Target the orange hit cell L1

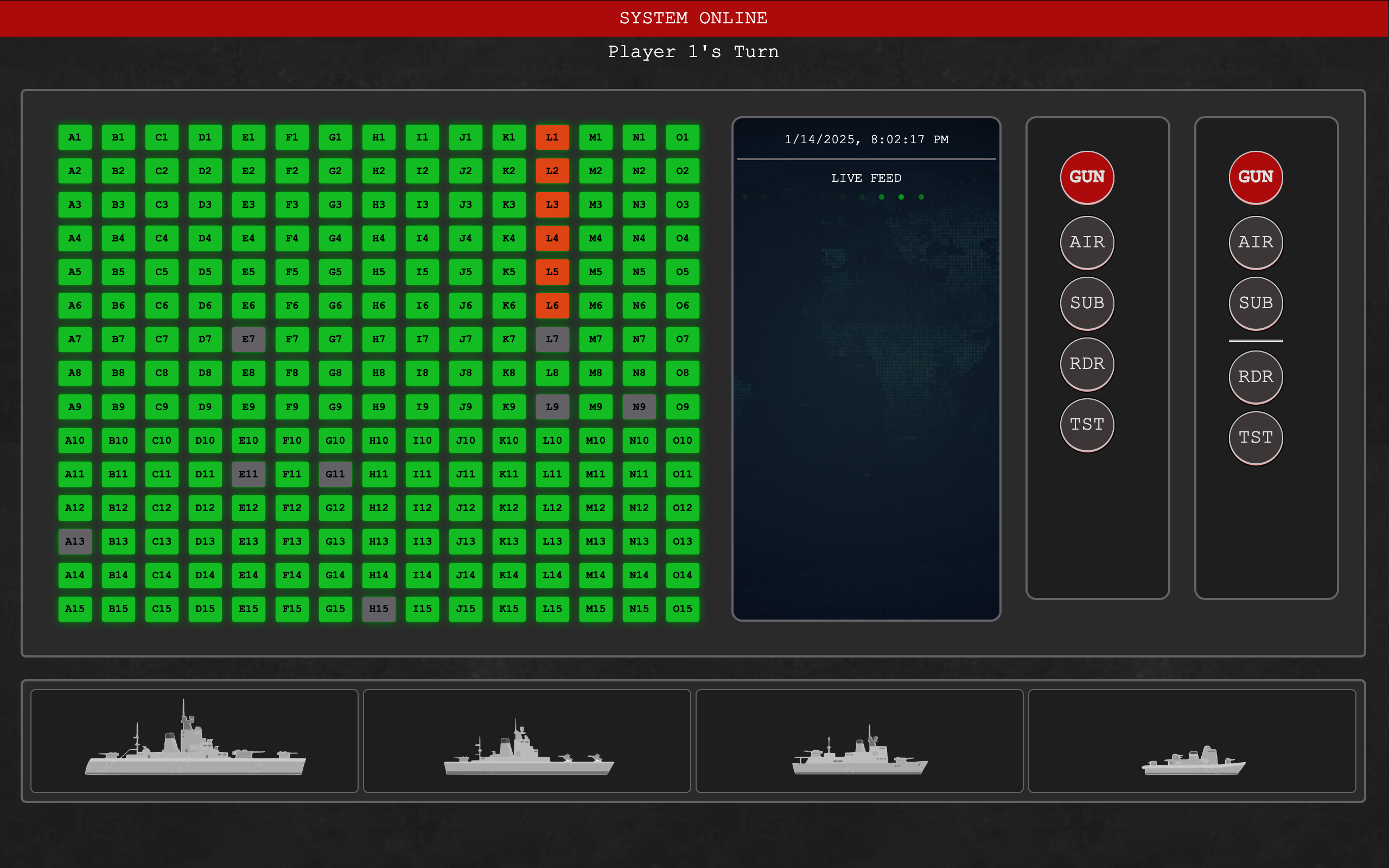point(552,137)
